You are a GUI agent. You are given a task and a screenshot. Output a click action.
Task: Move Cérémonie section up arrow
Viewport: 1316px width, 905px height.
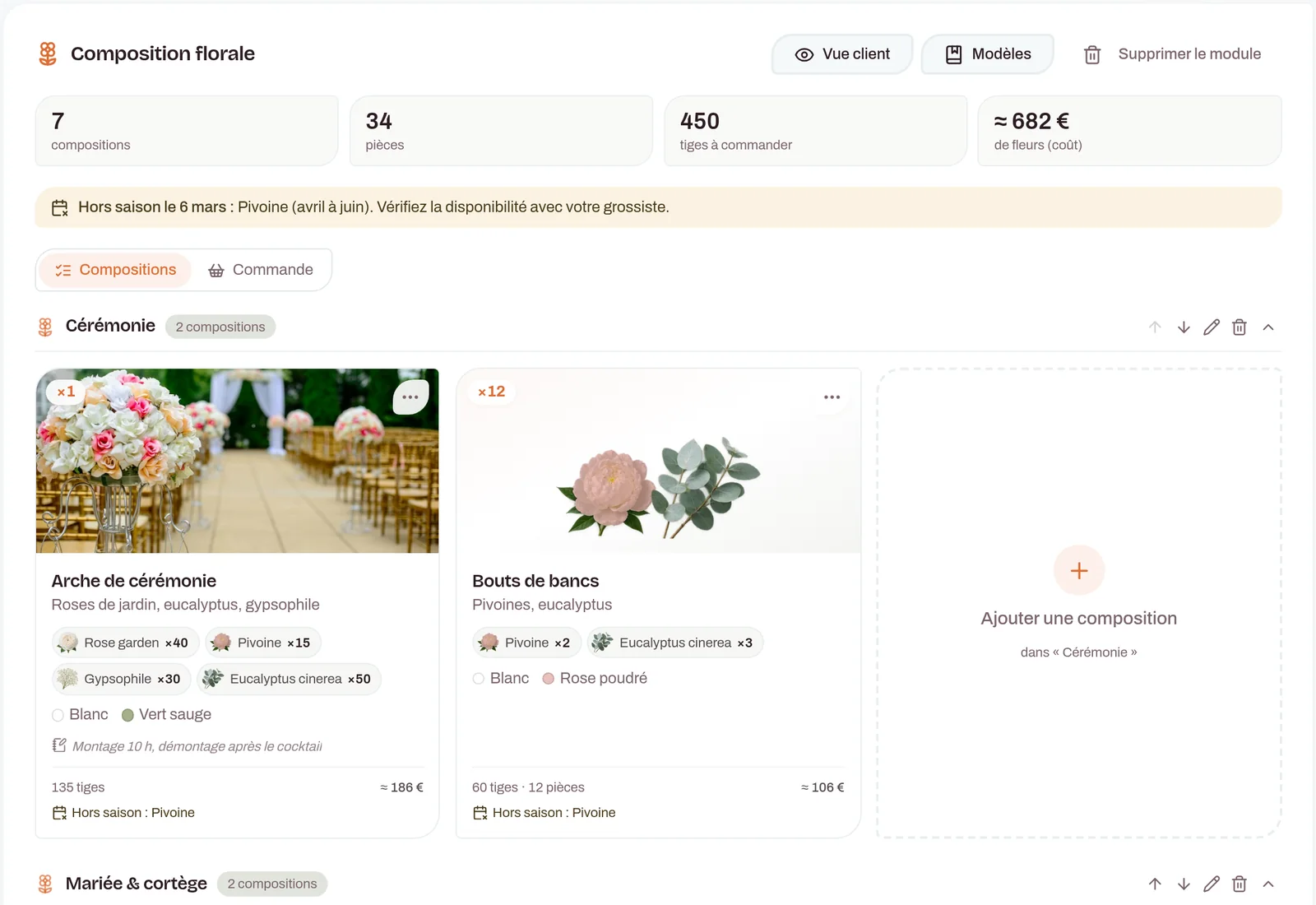[1155, 327]
